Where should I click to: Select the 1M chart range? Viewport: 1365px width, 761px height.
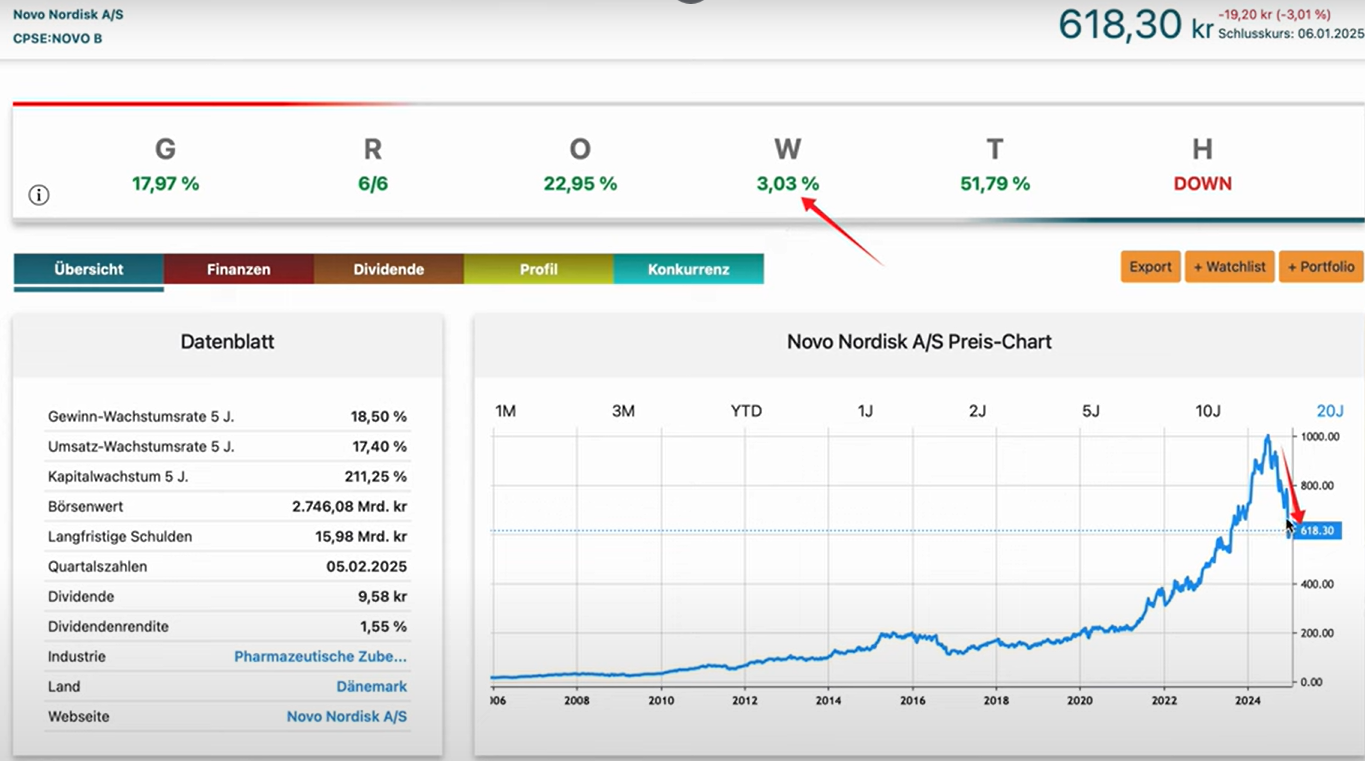coord(506,411)
